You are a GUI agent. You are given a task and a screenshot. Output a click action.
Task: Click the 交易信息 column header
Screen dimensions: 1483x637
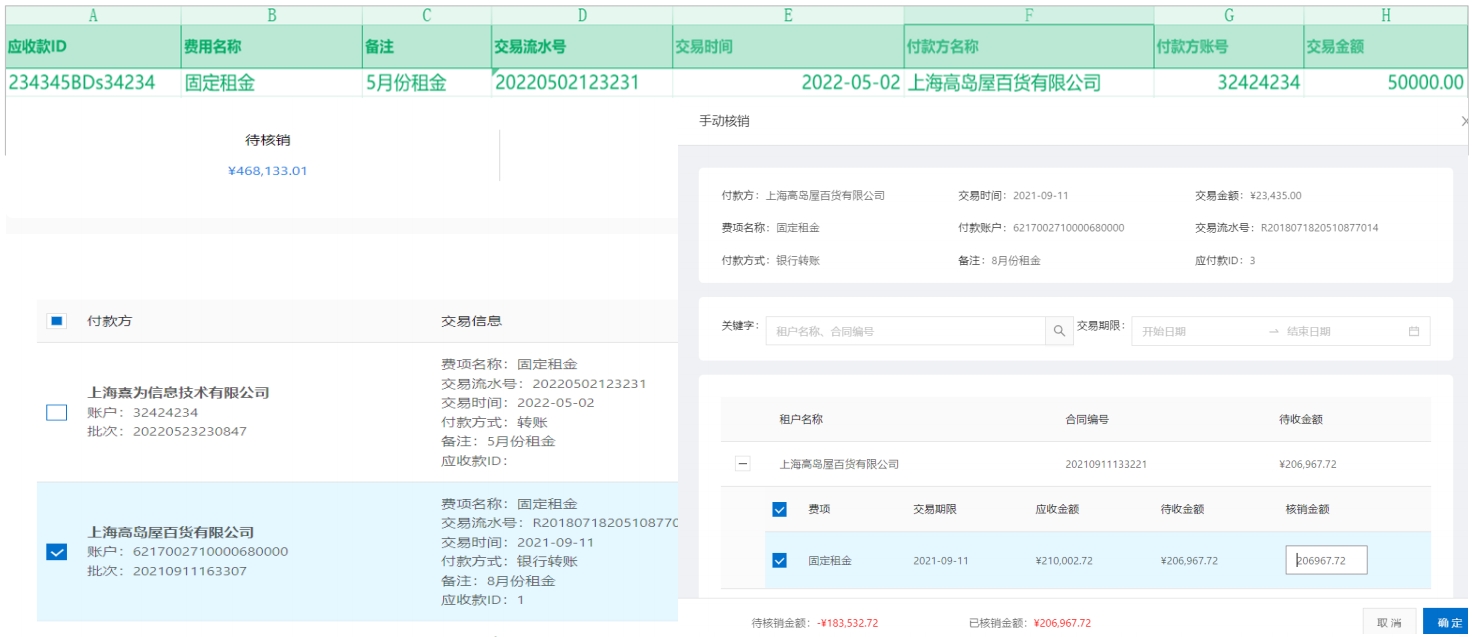471,321
